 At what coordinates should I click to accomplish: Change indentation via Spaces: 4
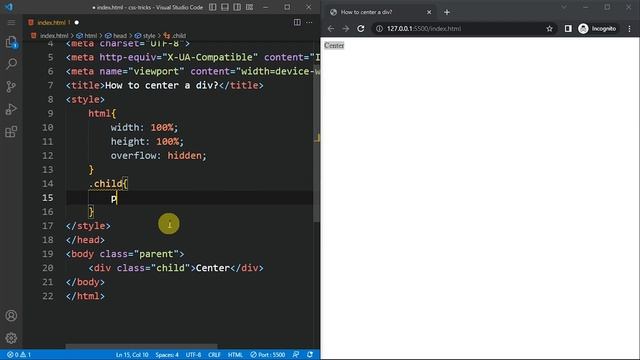167,355
